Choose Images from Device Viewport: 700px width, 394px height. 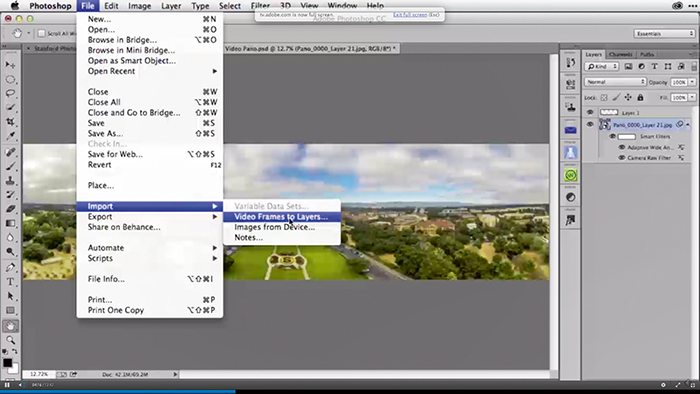(281, 227)
